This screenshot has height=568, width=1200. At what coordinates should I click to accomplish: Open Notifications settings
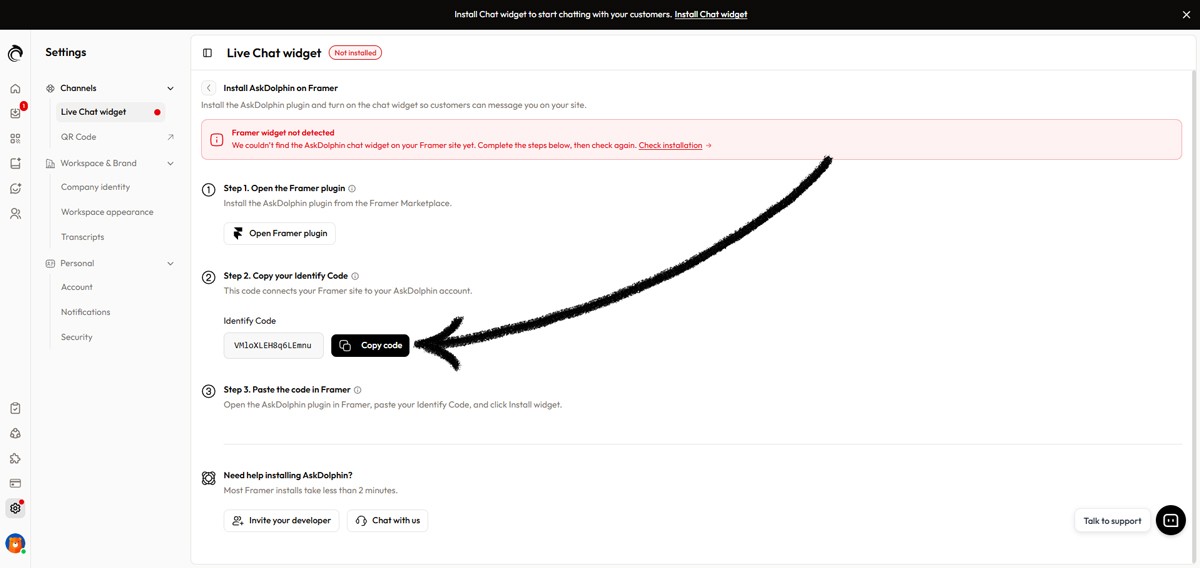pyautogui.click(x=85, y=312)
